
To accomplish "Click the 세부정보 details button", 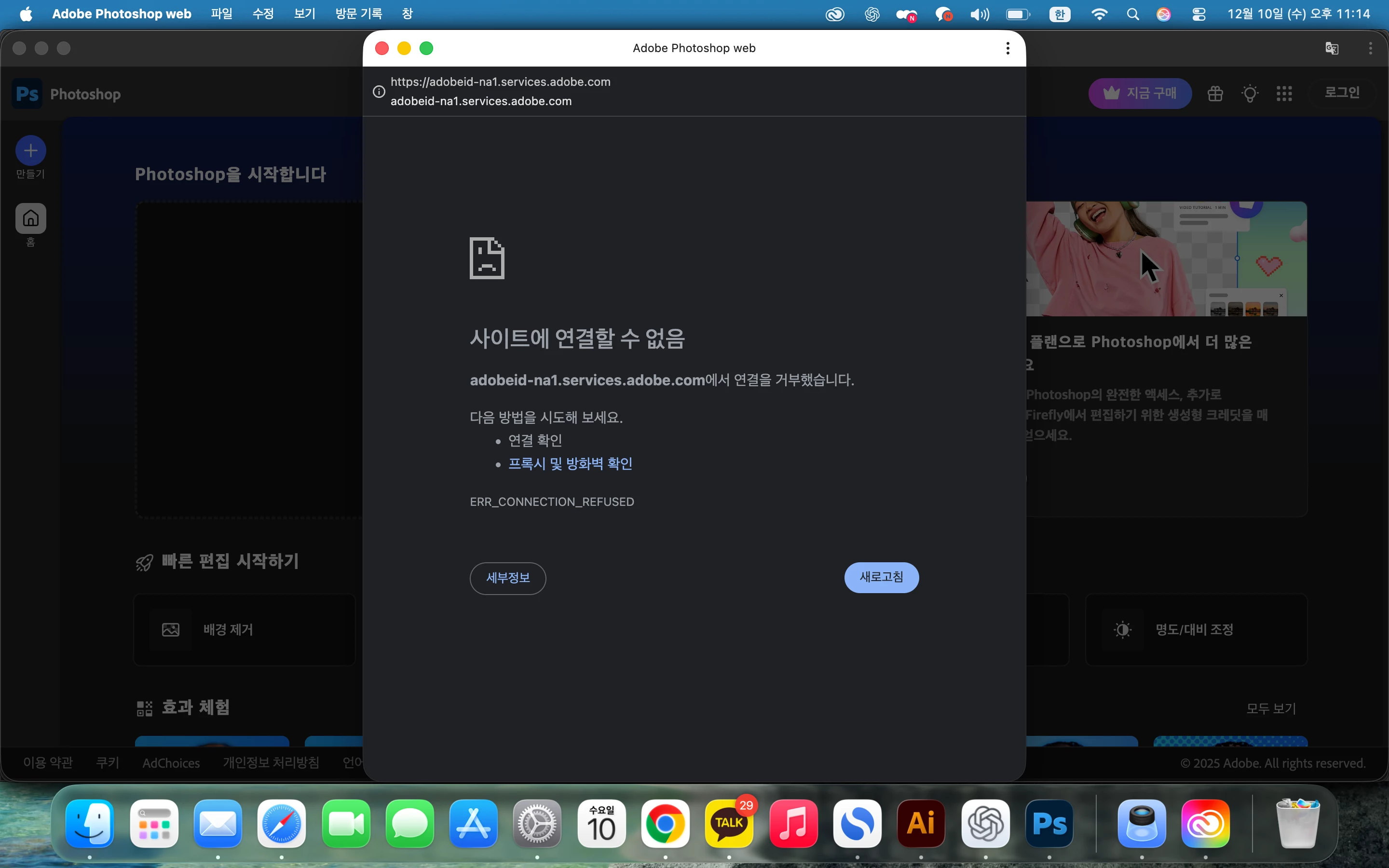I will click(x=508, y=578).
